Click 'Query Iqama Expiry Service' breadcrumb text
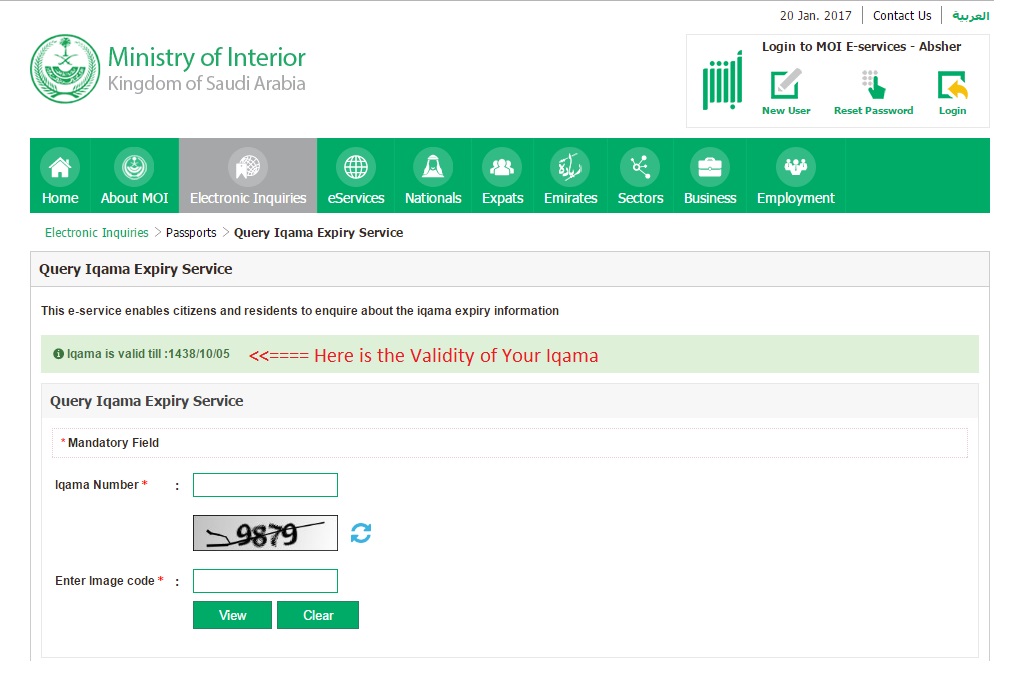1018x696 pixels. (x=318, y=232)
